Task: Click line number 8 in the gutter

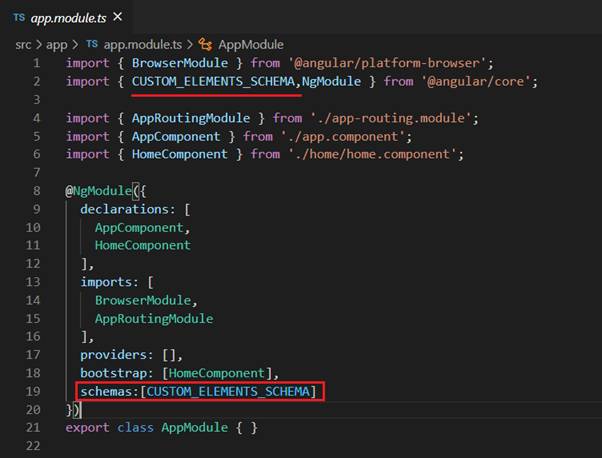Action: pyautogui.click(x=36, y=190)
